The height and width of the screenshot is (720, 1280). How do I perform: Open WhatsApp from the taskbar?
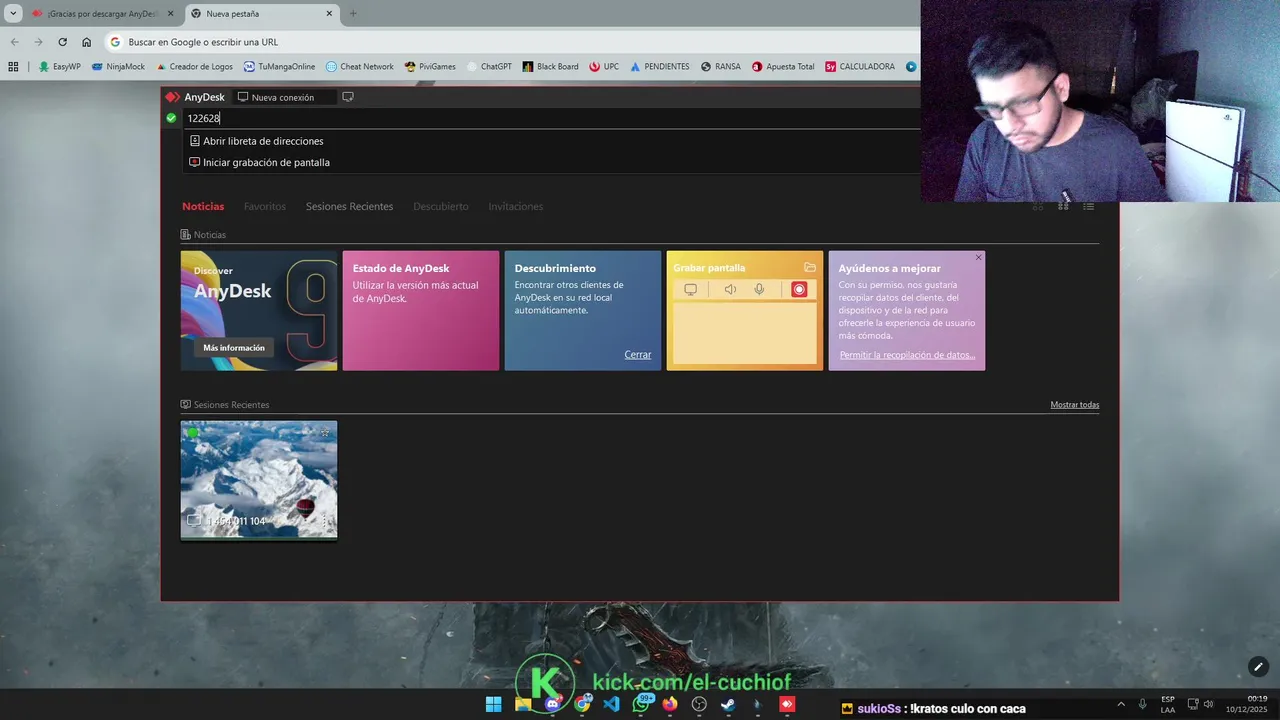tap(641, 704)
